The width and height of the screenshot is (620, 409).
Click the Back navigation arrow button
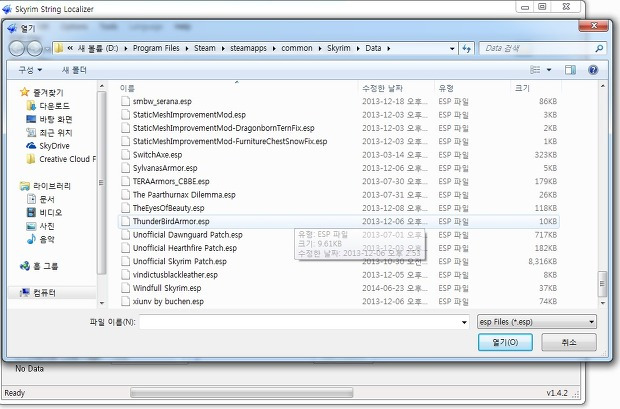click(17, 48)
